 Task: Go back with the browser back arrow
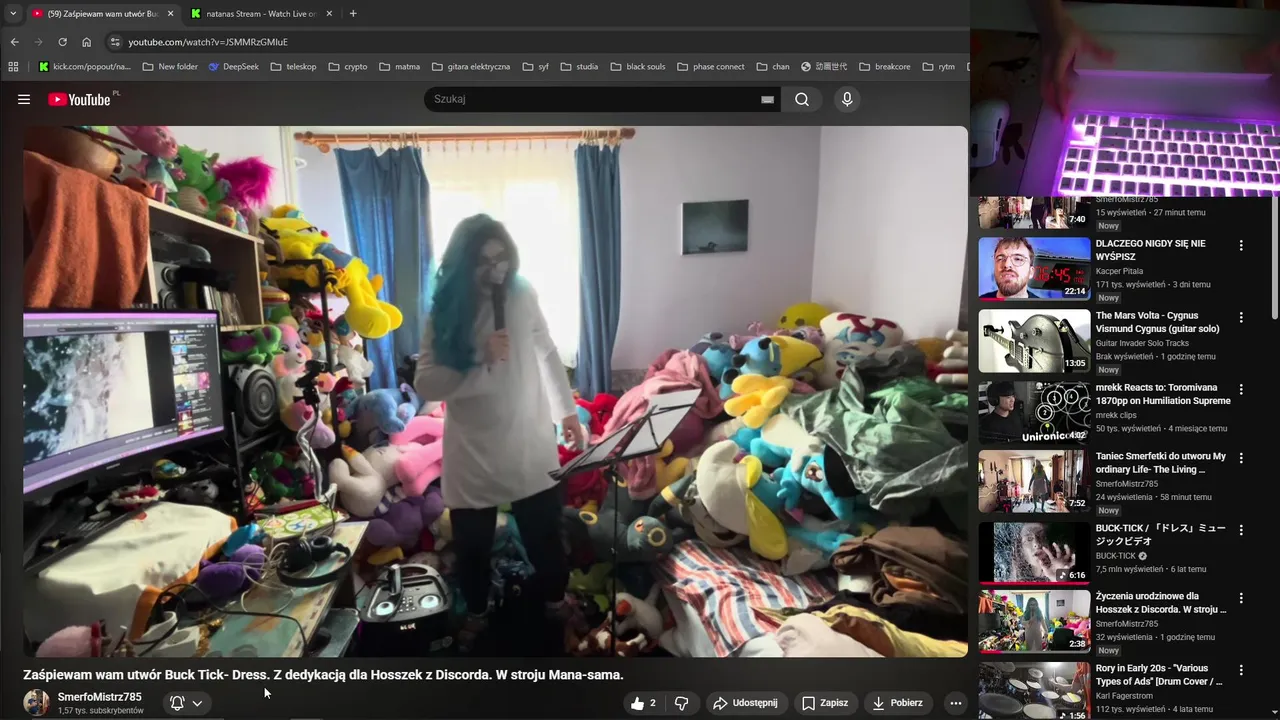point(14,42)
